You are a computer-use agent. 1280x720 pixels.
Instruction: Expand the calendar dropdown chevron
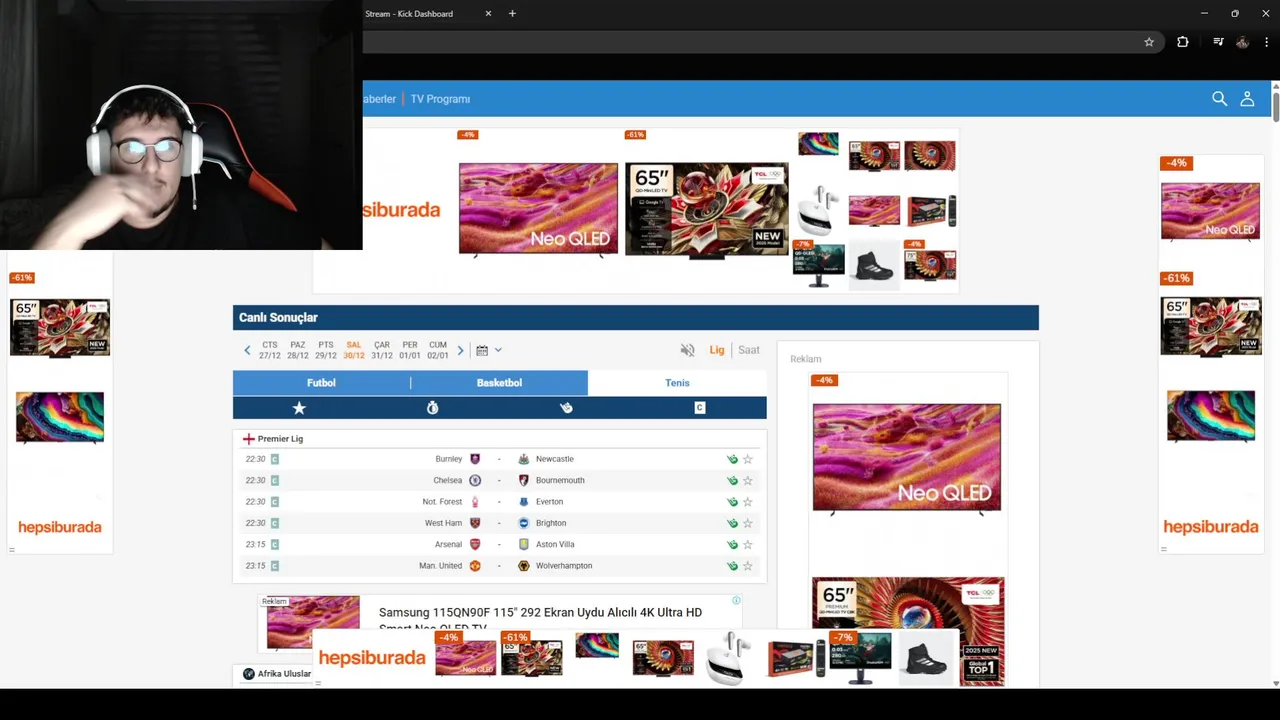[498, 350]
